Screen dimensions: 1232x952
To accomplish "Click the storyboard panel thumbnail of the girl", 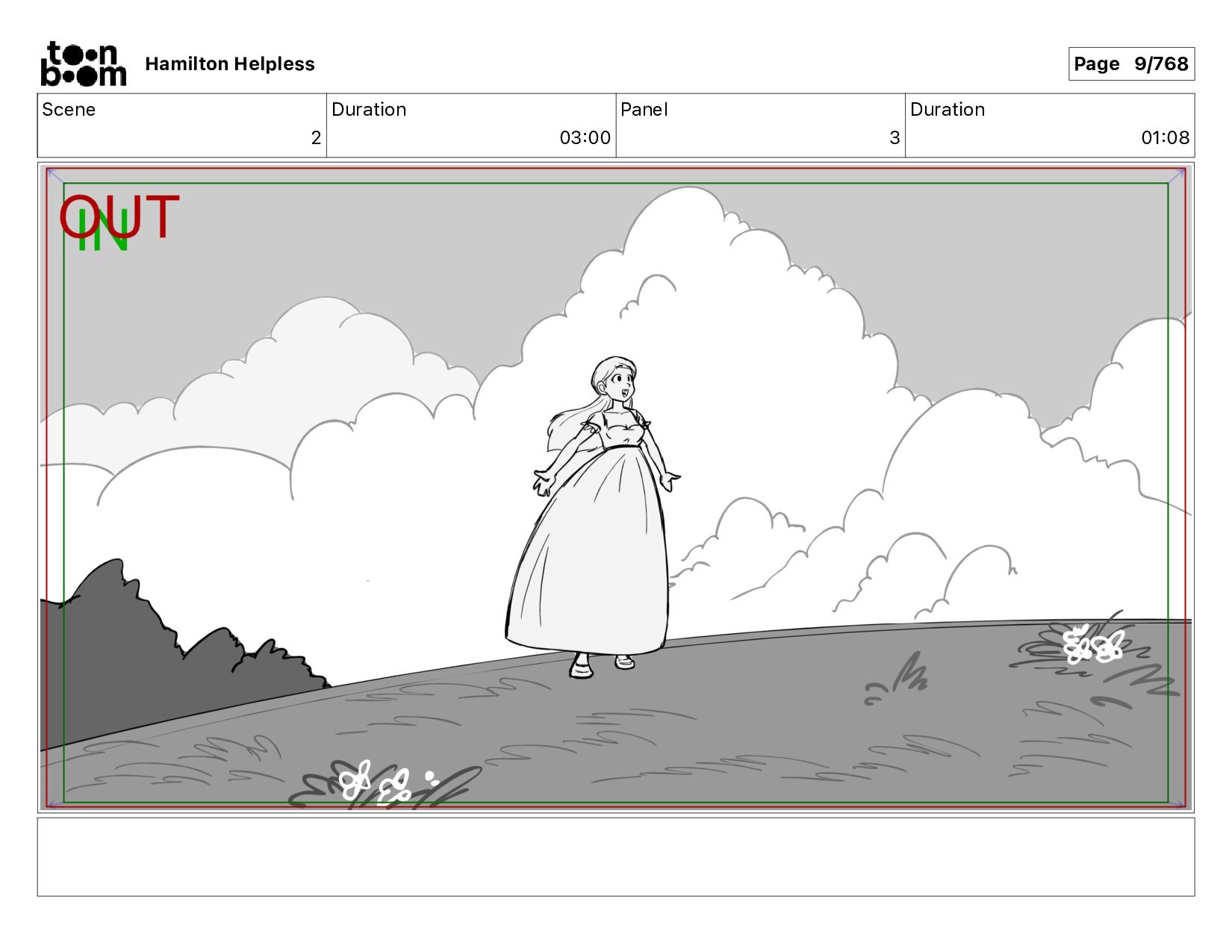I will coord(616,488).
